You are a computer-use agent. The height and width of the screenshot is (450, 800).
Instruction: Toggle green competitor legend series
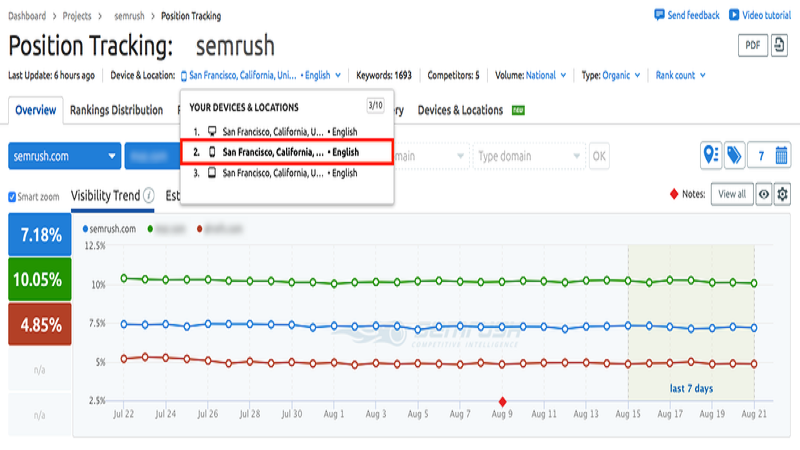(166, 229)
